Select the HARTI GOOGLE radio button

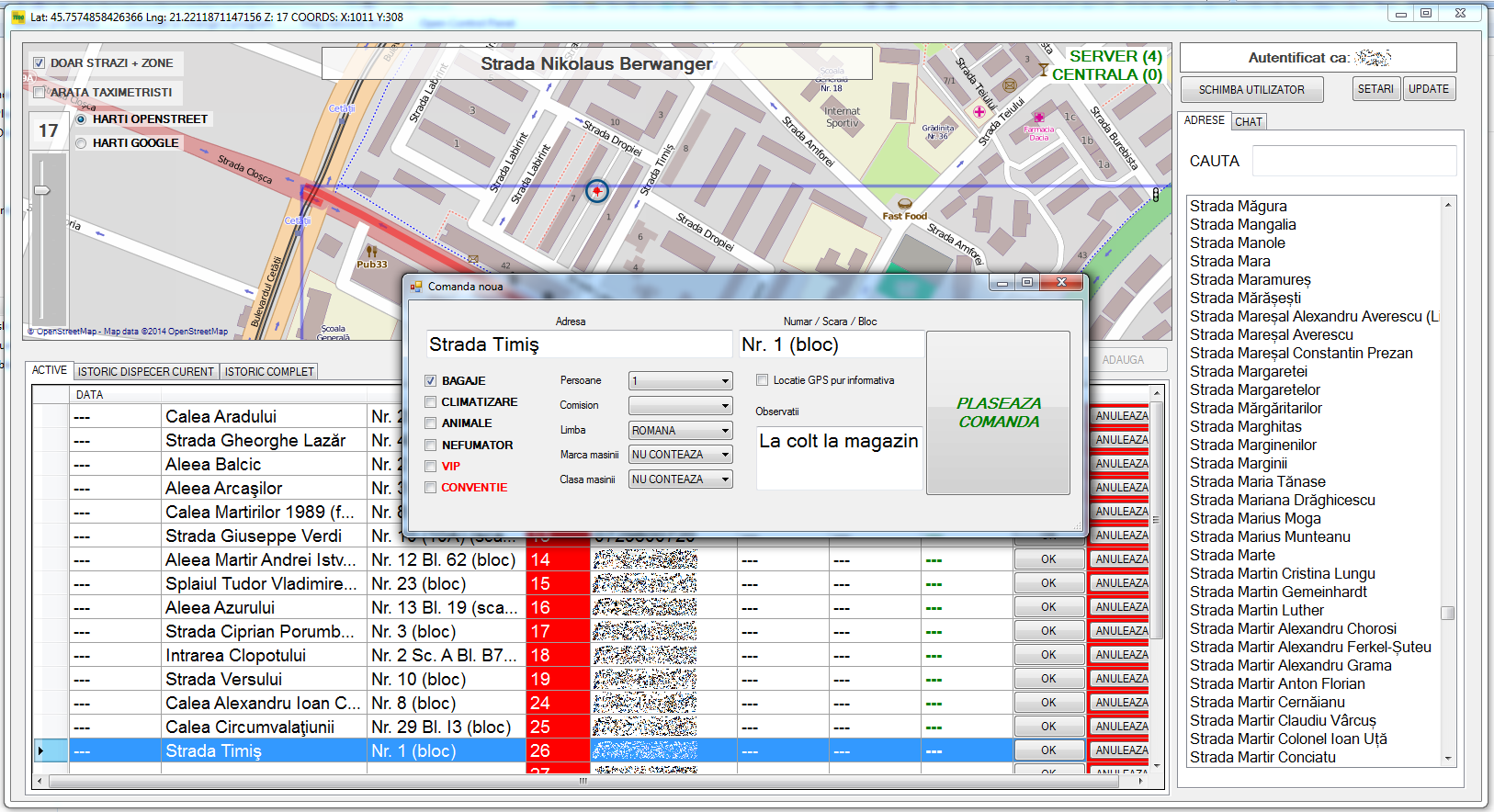(82, 143)
